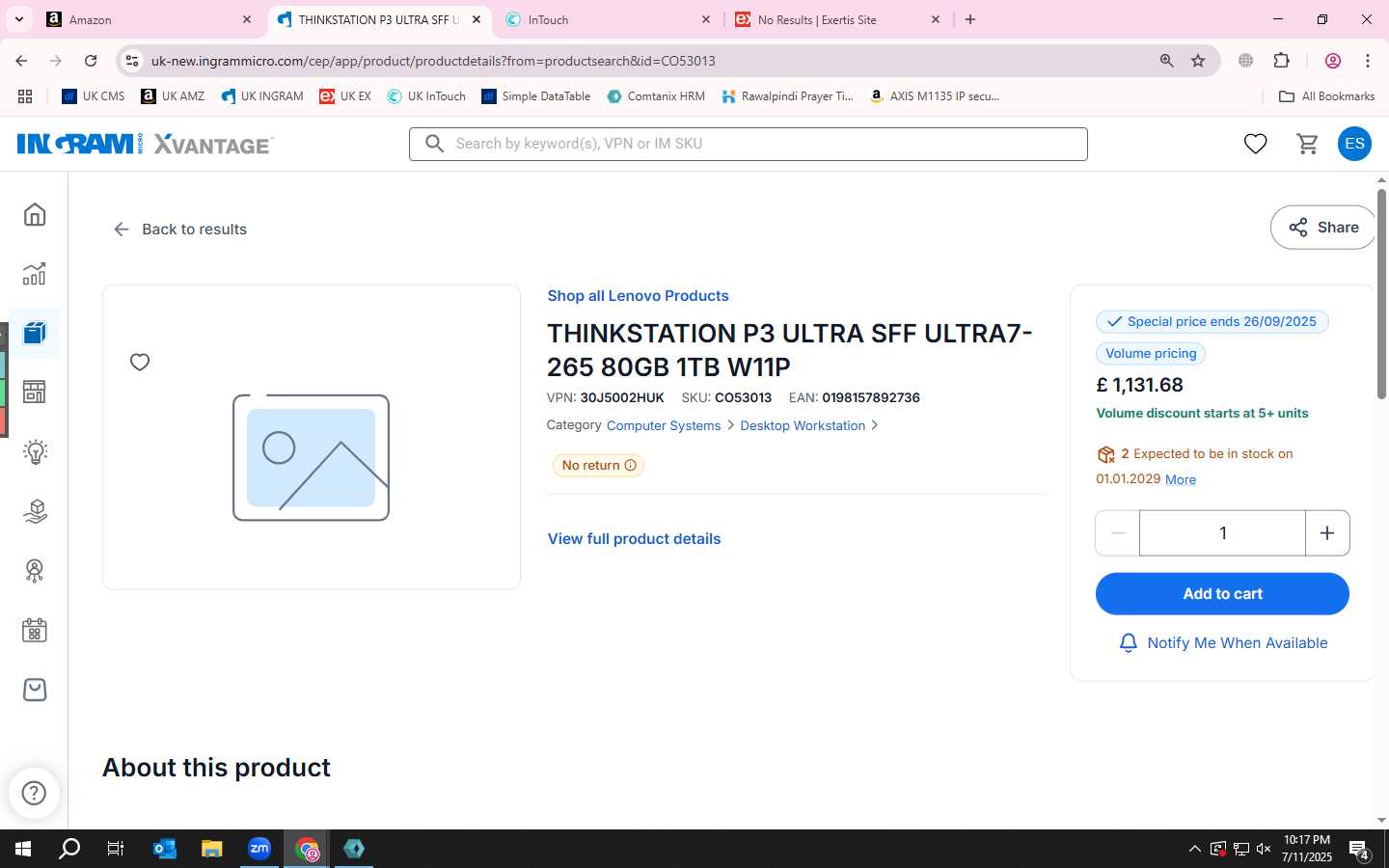Image resolution: width=1389 pixels, height=868 pixels.
Task: Open the home icon in sidebar
Action: 35,214
